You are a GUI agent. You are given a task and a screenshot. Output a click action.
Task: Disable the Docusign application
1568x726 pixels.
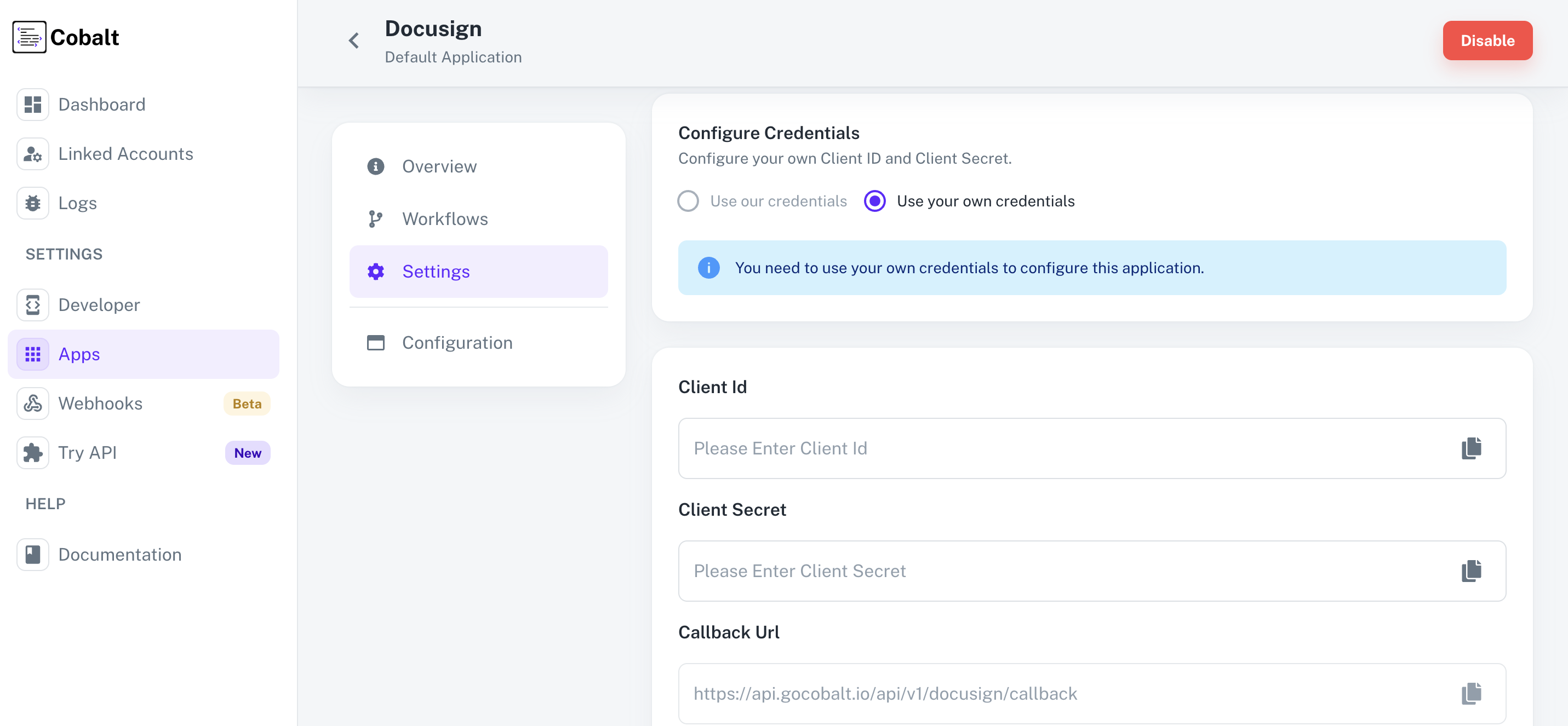1487,40
